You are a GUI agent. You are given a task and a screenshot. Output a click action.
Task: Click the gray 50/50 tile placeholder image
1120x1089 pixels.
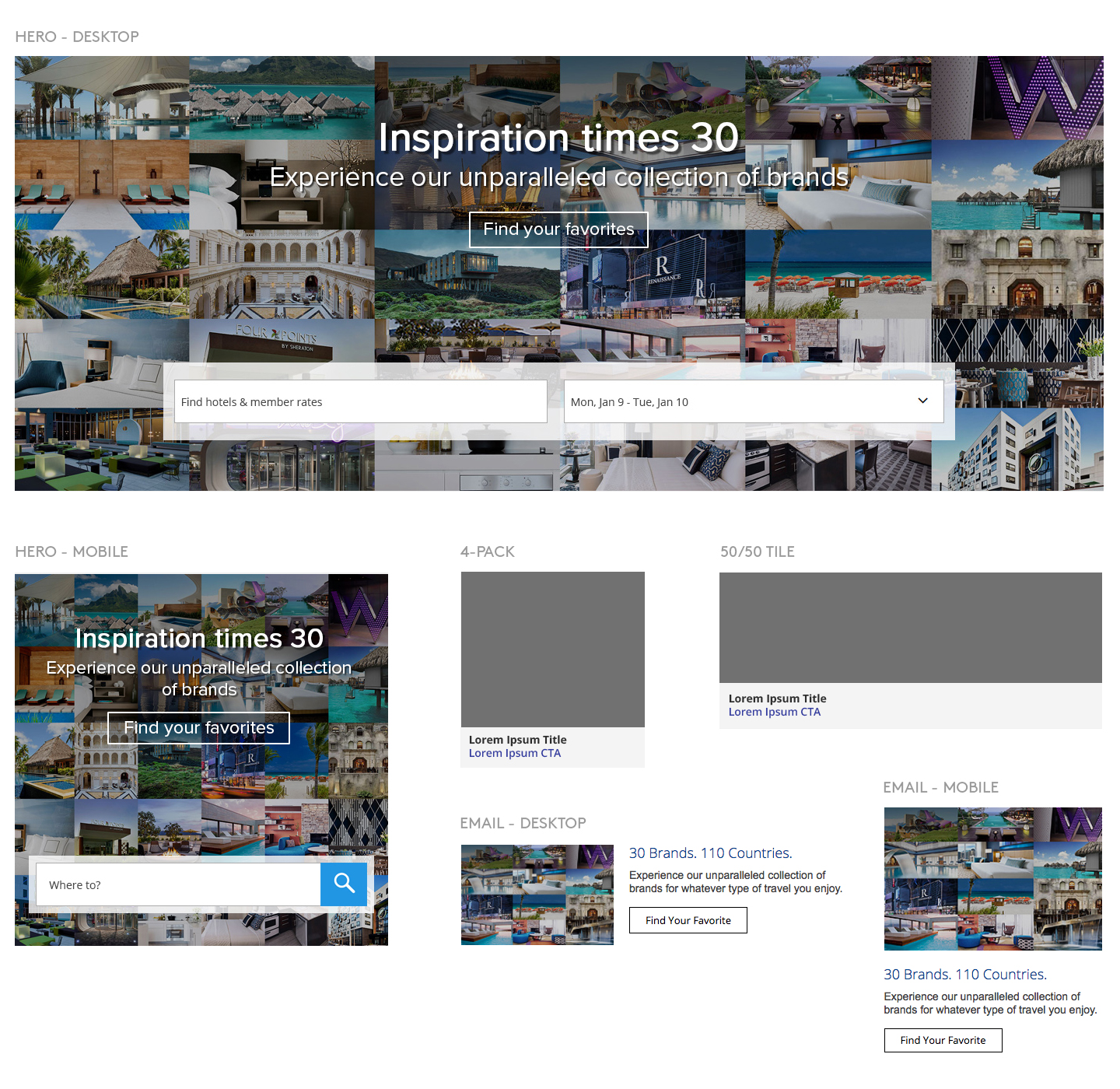(x=910, y=628)
